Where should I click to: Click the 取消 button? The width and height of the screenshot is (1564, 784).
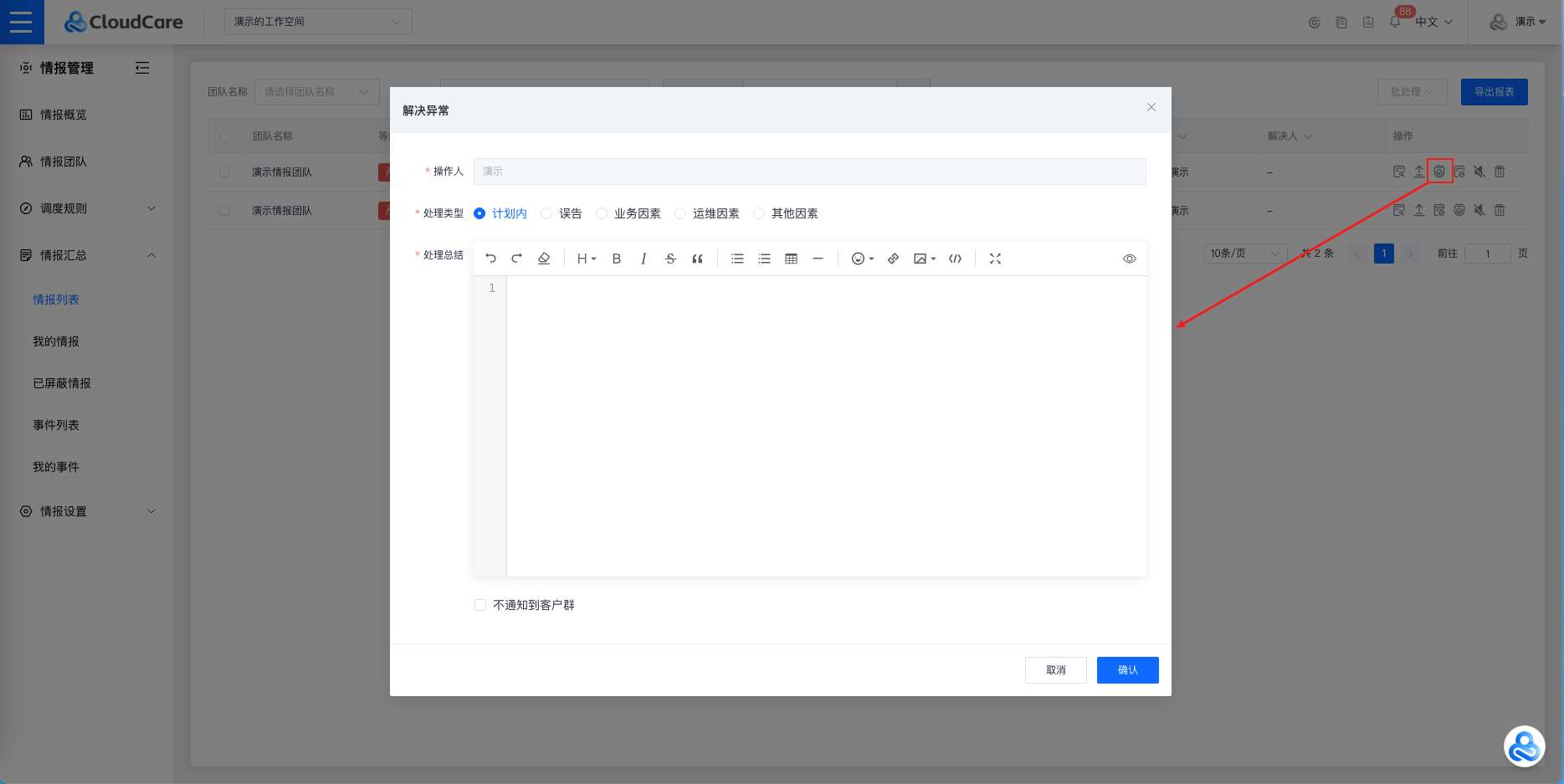pos(1055,670)
